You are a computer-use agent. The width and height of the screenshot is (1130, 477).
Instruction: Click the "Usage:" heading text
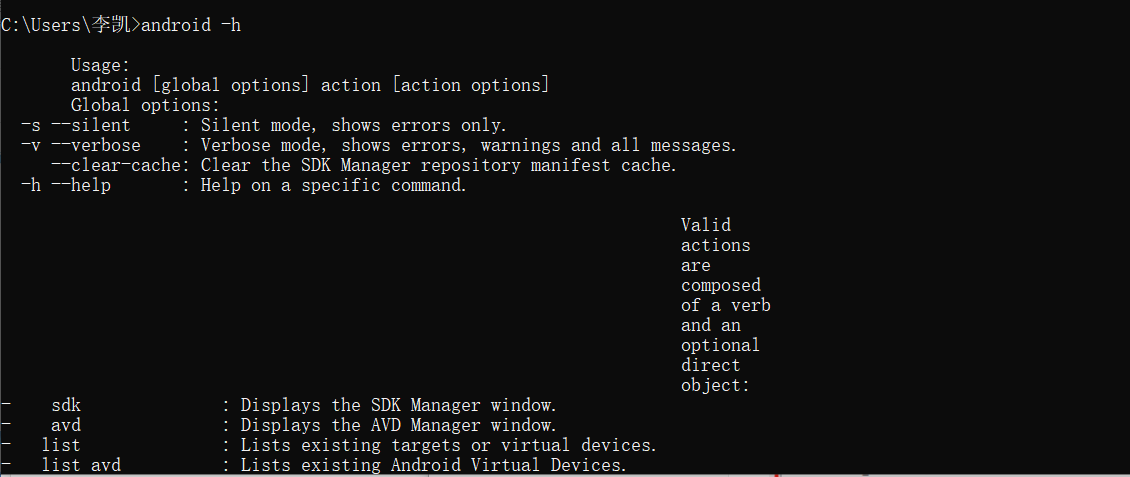100,65
